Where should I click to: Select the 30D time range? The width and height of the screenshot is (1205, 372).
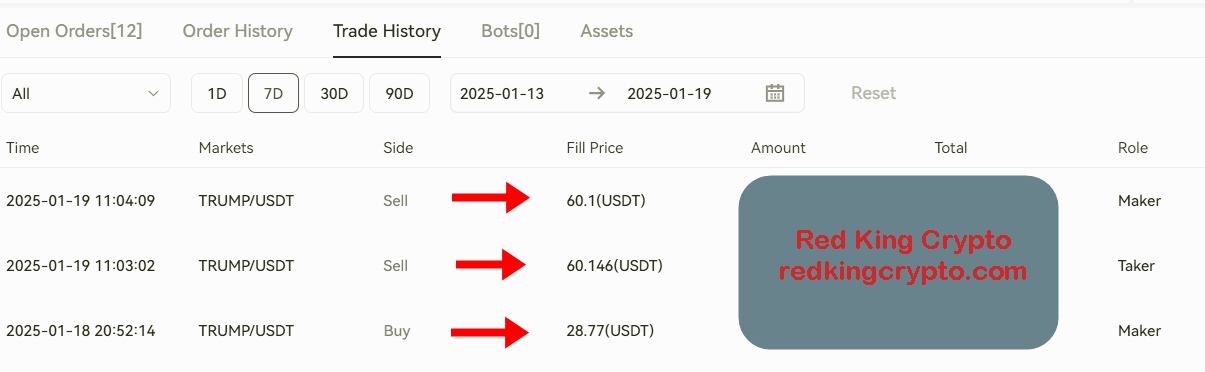tap(334, 93)
